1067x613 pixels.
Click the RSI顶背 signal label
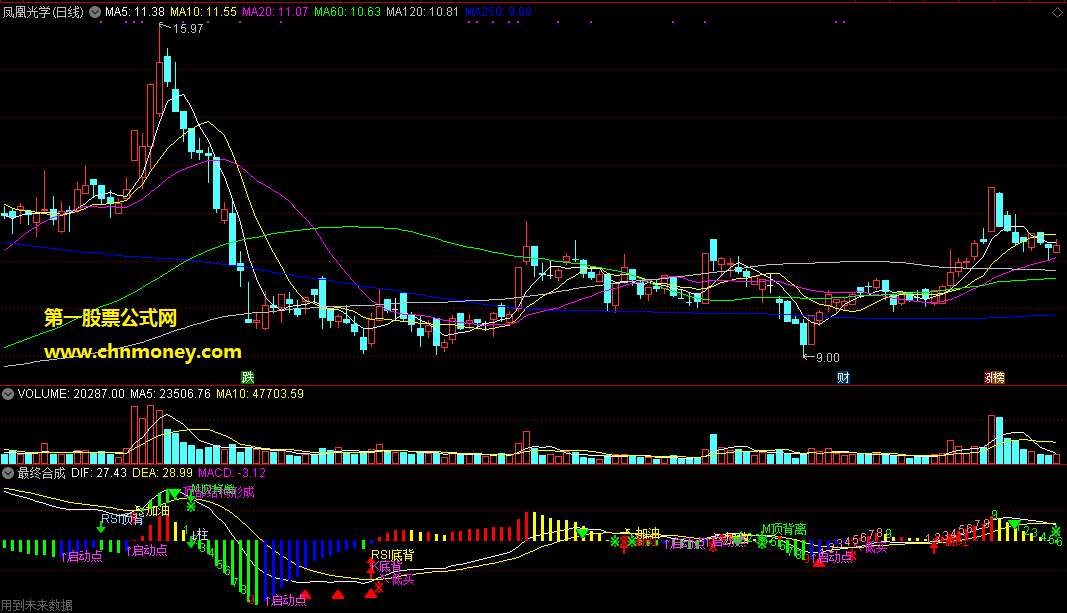[x=122, y=519]
